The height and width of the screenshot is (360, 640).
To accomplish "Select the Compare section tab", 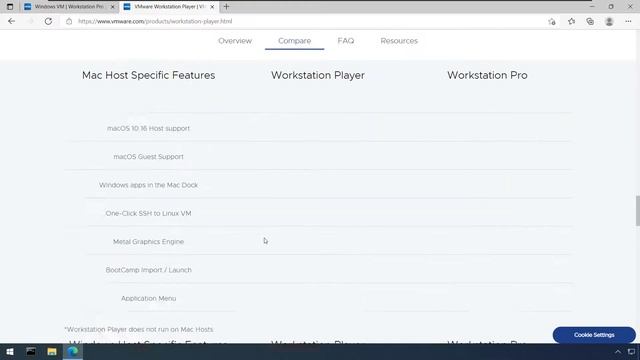I will (294, 41).
